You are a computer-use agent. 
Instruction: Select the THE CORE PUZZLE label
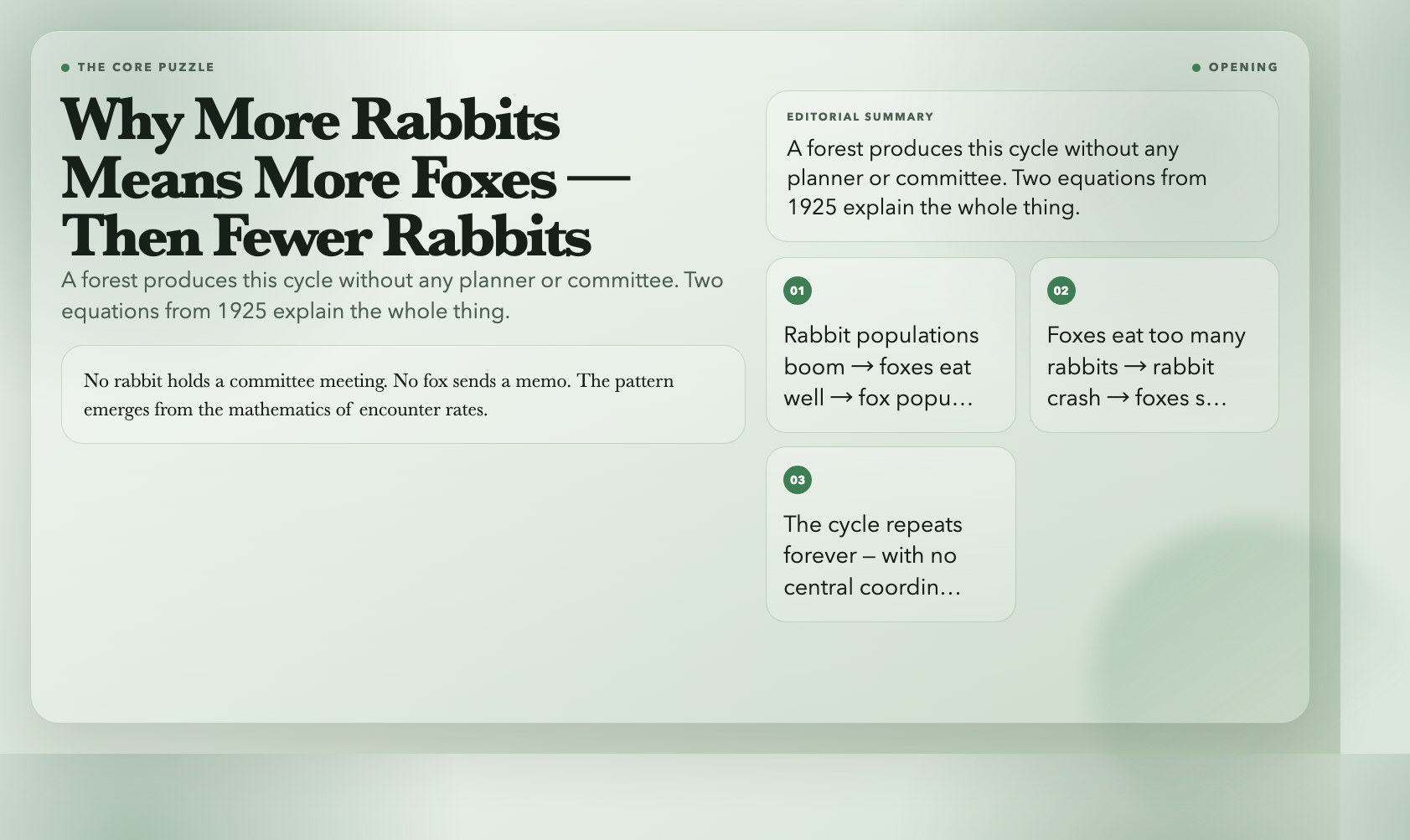click(146, 67)
